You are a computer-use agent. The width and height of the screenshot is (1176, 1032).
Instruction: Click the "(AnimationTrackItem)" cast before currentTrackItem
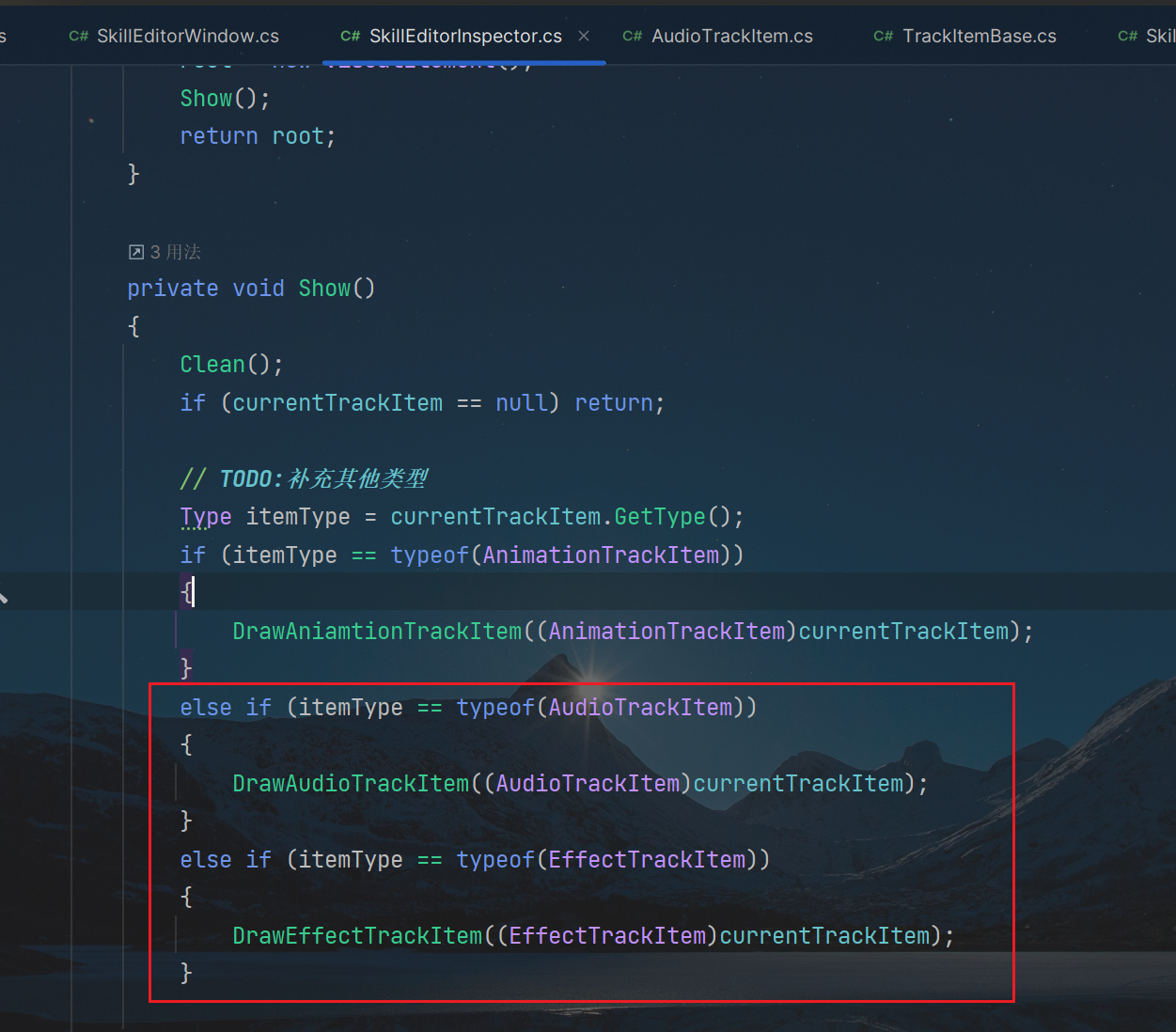(666, 632)
